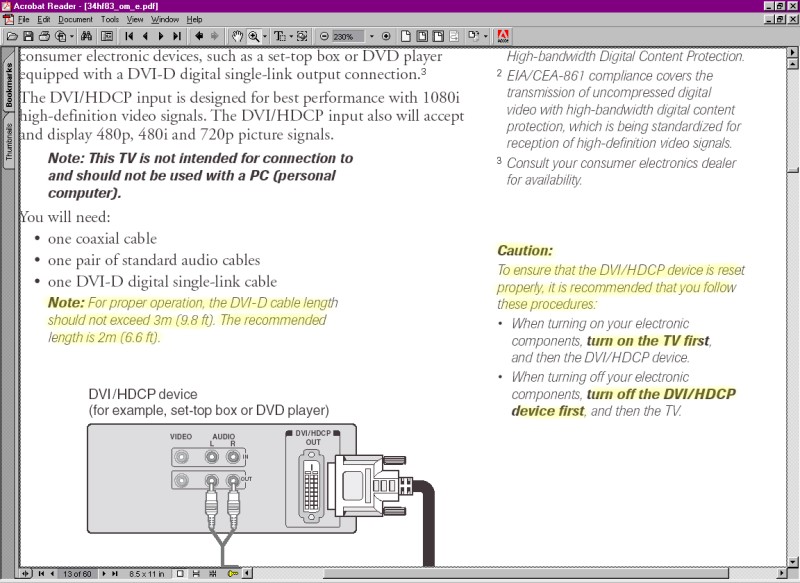800x583 pixels.
Task: Expand dropdown arrow beside email icon
Action: click(71, 36)
